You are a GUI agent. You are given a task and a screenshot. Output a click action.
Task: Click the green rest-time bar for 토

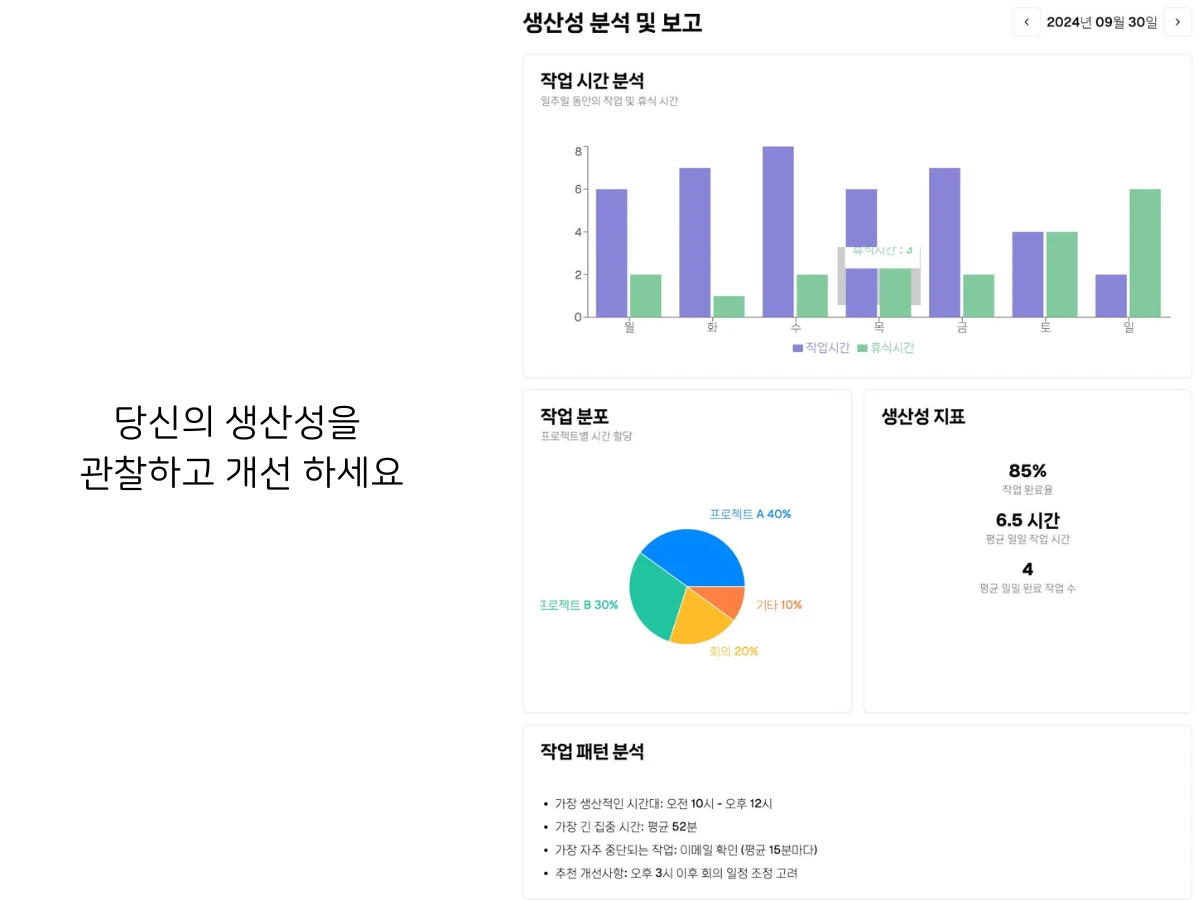pos(1062,274)
